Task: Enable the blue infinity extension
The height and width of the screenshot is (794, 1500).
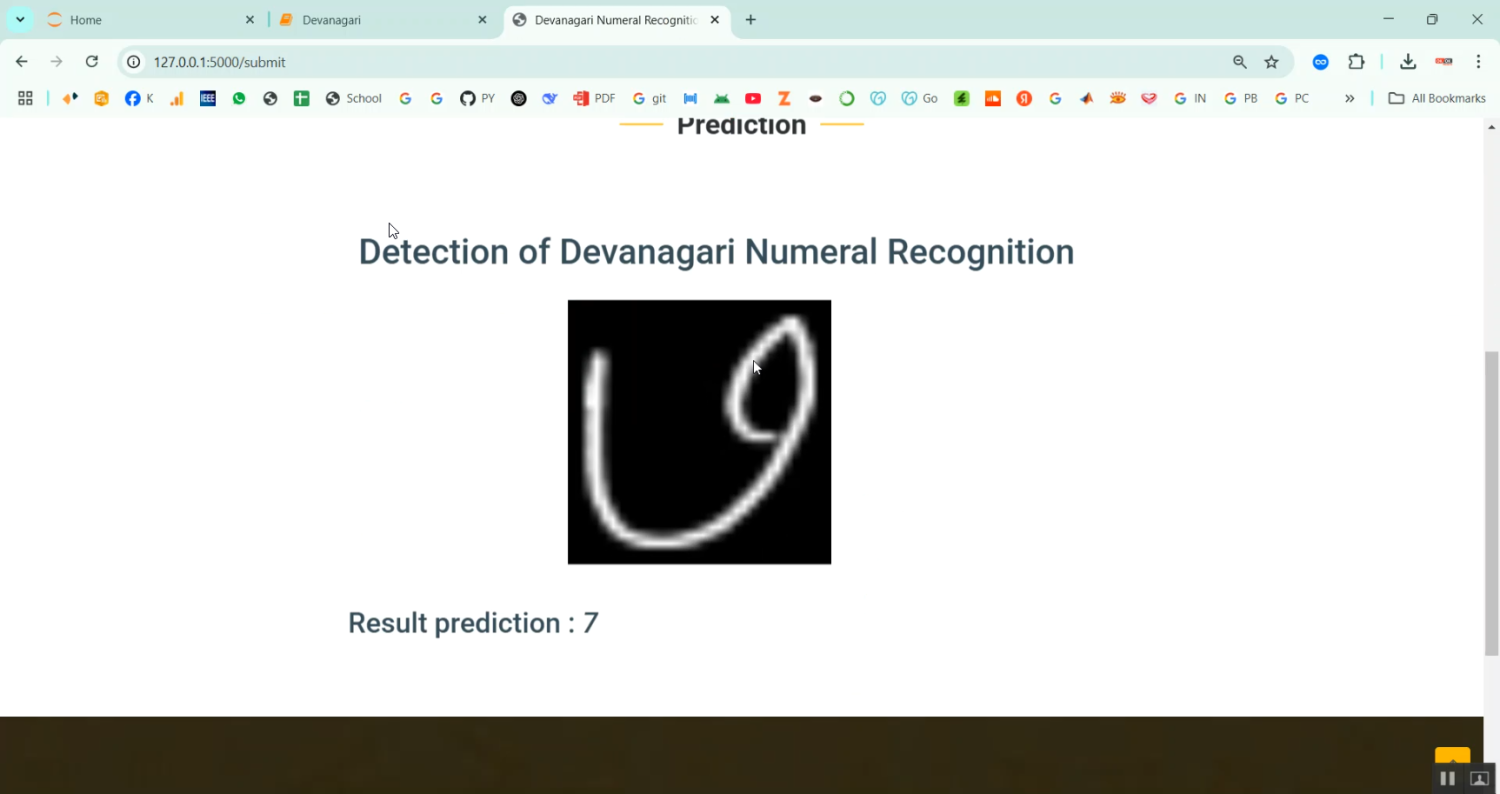Action: point(1320,62)
